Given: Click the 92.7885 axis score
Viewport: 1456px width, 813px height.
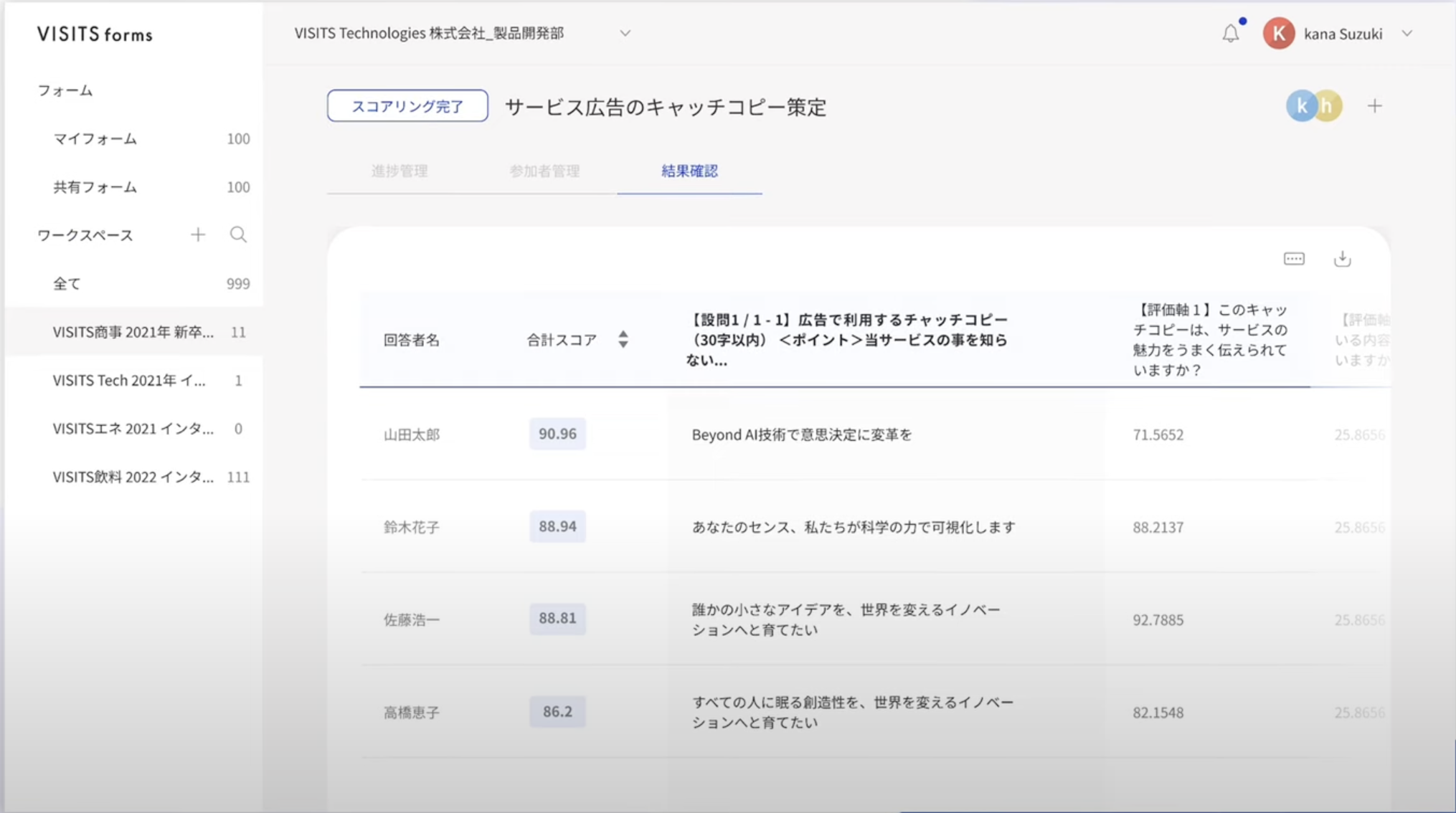Looking at the screenshot, I should (1158, 619).
